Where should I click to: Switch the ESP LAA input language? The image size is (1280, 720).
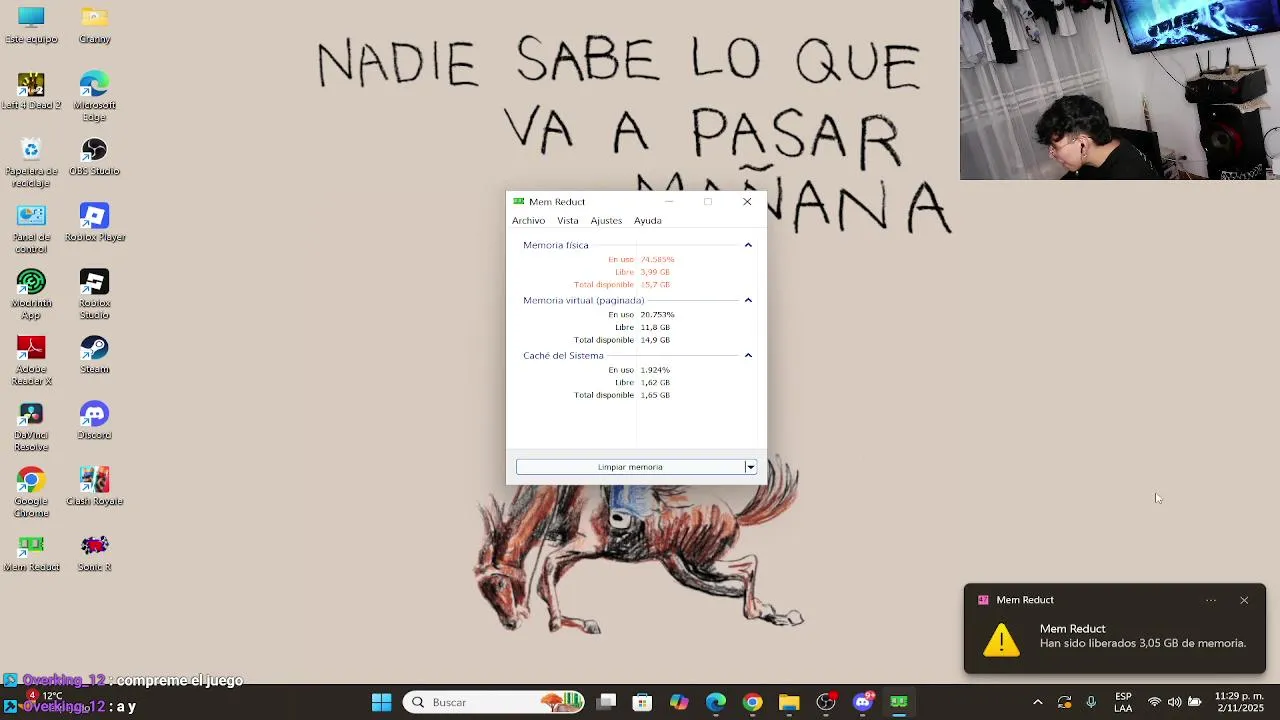pyautogui.click(x=1123, y=702)
